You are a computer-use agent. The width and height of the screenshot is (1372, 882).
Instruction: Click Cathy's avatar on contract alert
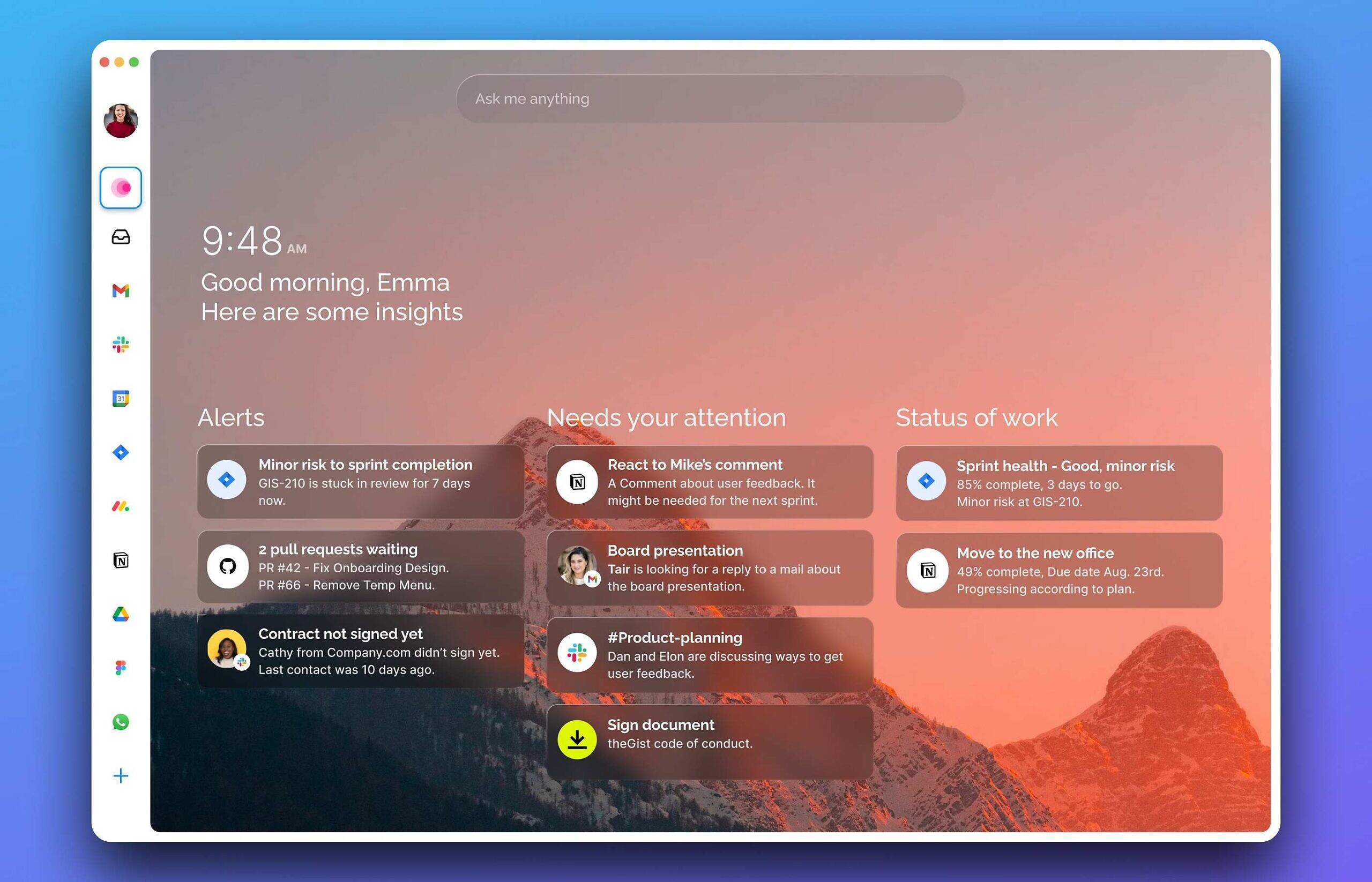click(x=227, y=649)
